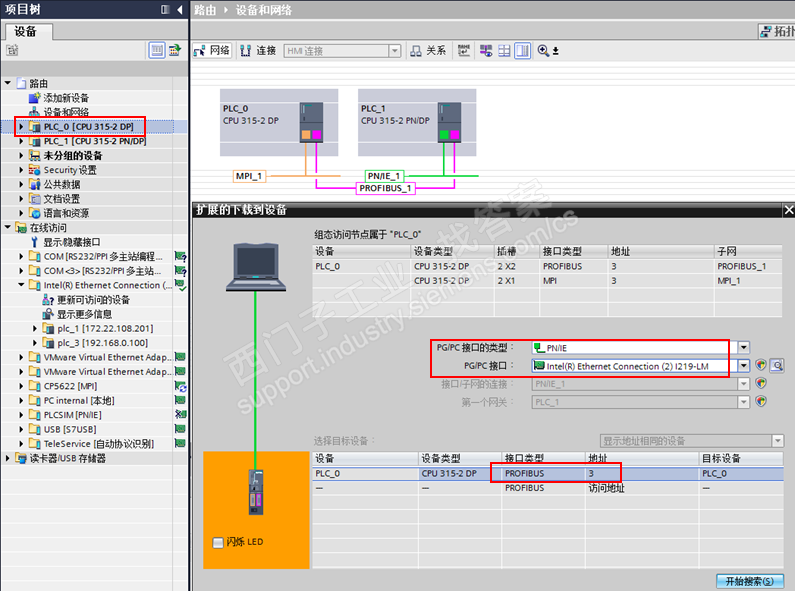Click the PROFIBUS_1 subnet label

tap(385, 189)
